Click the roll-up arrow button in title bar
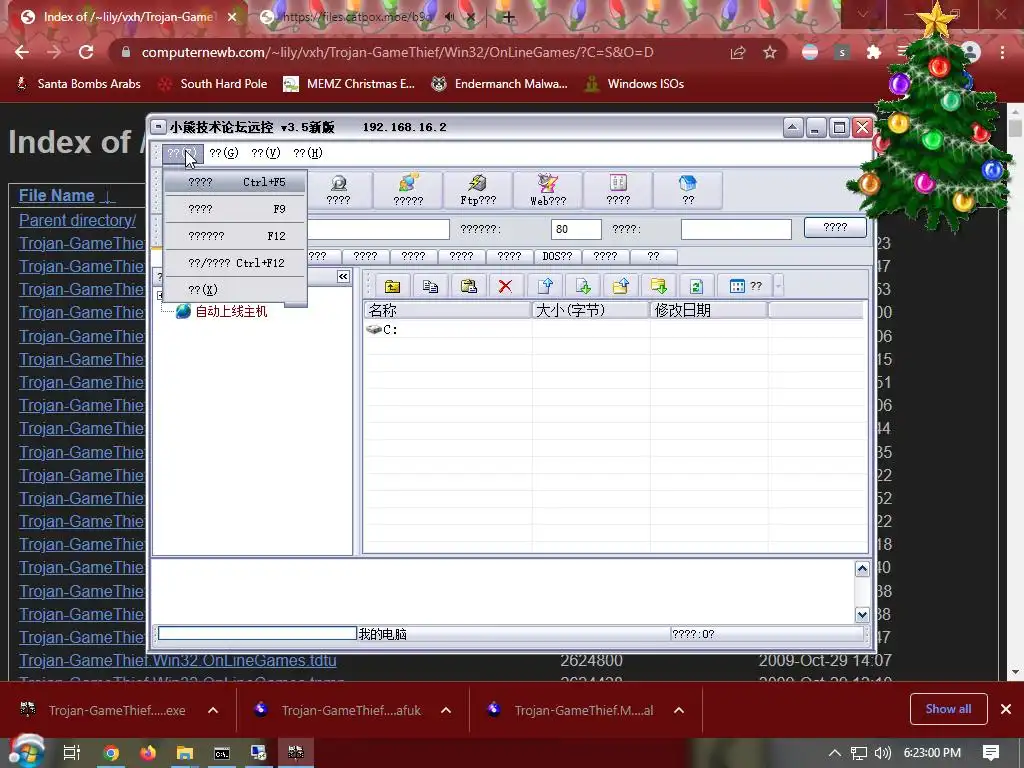This screenshot has height=768, width=1024. [x=793, y=127]
